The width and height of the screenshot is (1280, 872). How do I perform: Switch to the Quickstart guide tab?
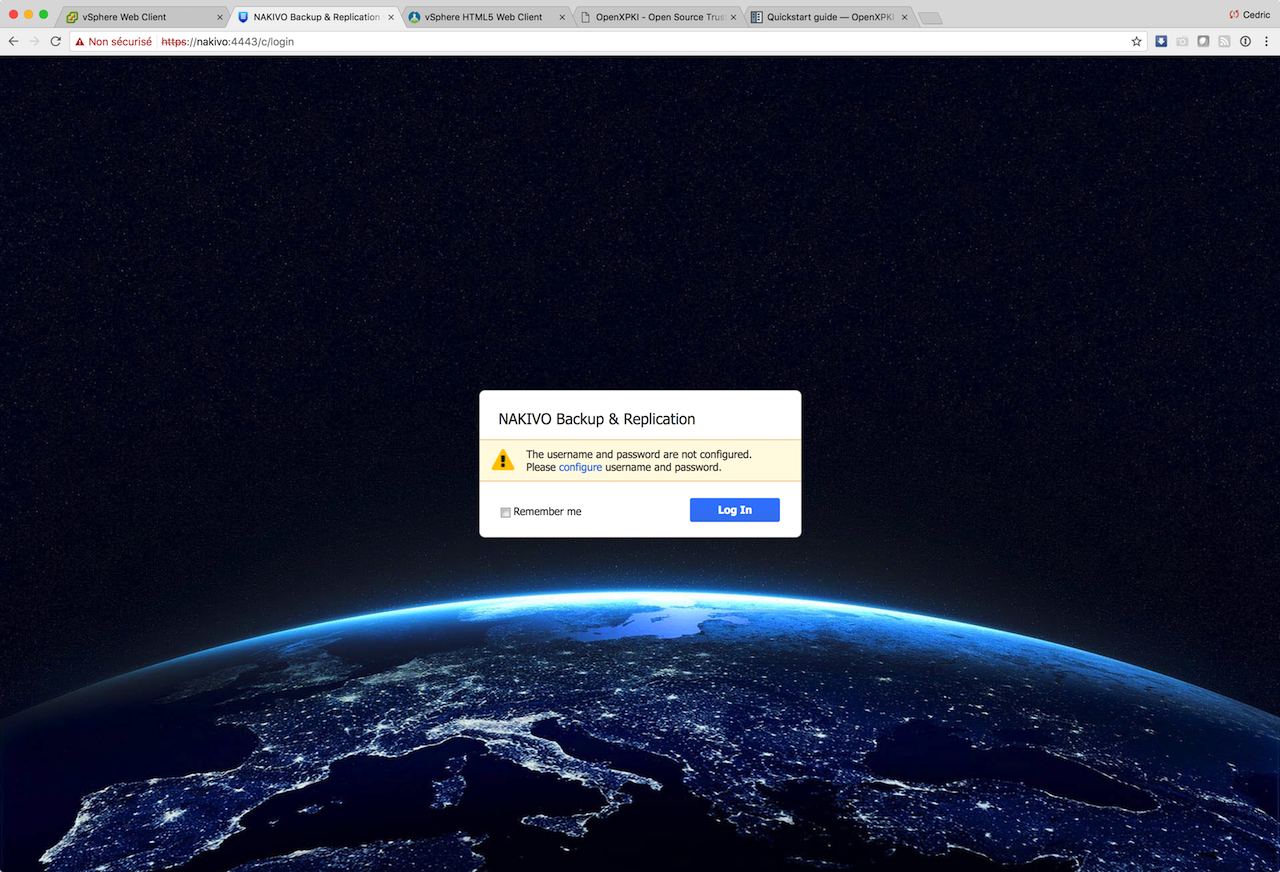(x=828, y=17)
